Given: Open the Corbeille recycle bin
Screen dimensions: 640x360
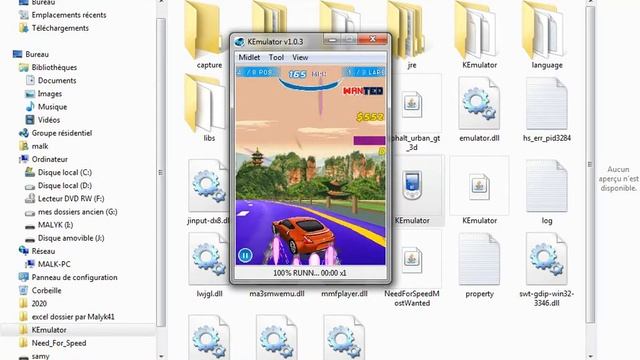Looking at the screenshot, I should 46,290.
